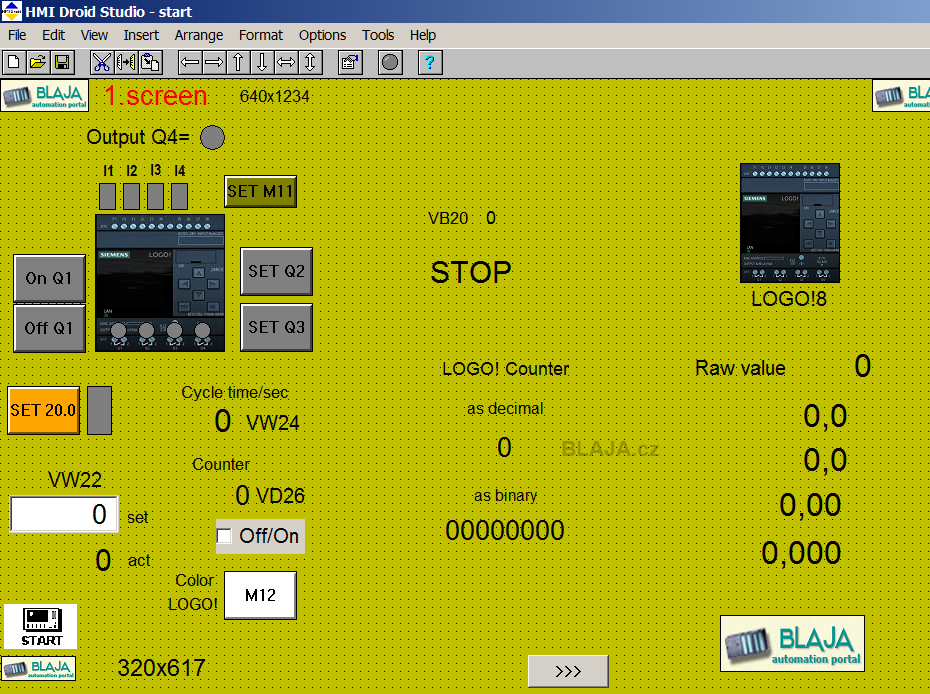Click the I1 input indicator
This screenshot has width=930, height=694.
107,196
